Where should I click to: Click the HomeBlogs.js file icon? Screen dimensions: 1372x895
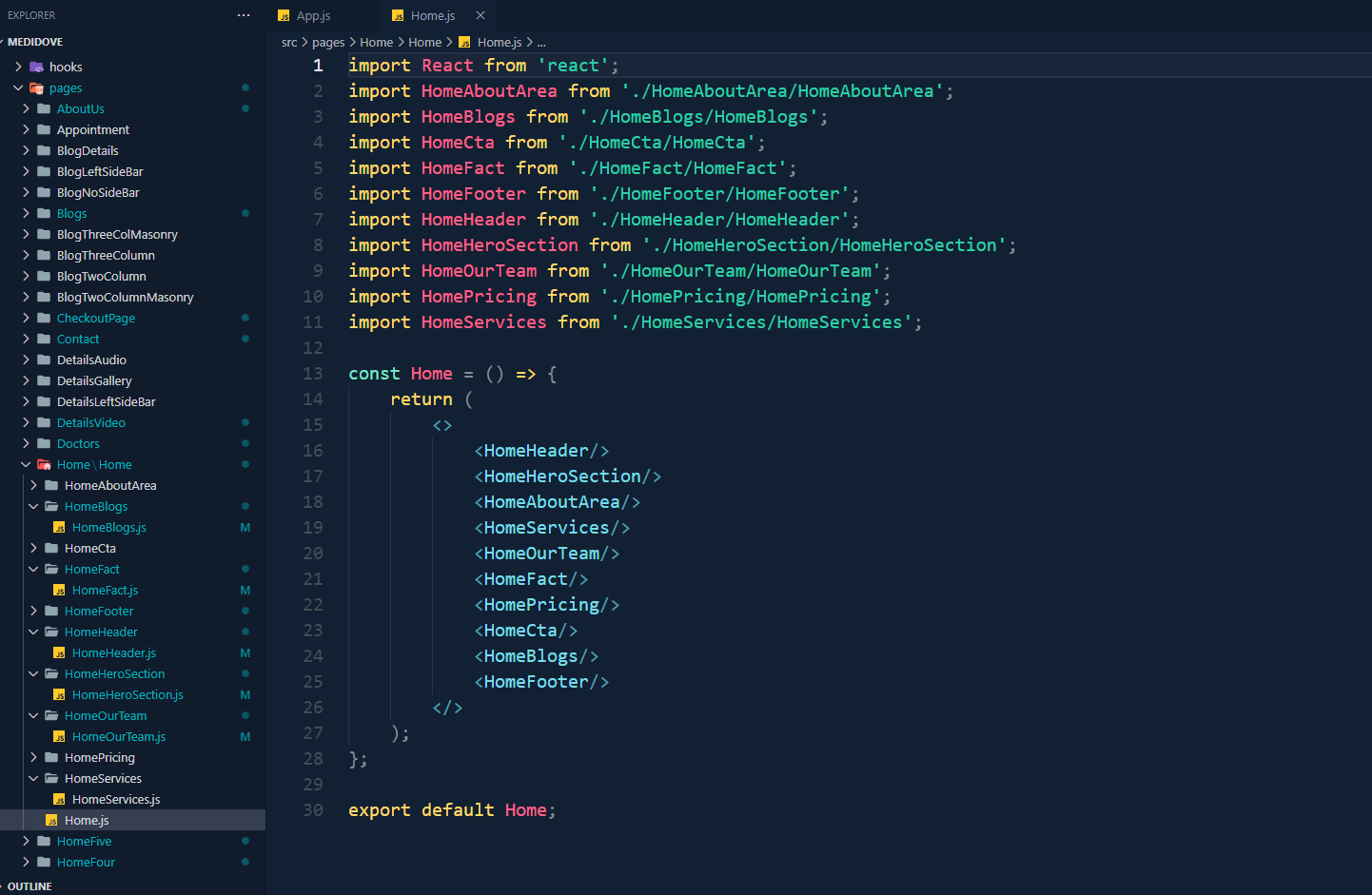pyautogui.click(x=59, y=528)
